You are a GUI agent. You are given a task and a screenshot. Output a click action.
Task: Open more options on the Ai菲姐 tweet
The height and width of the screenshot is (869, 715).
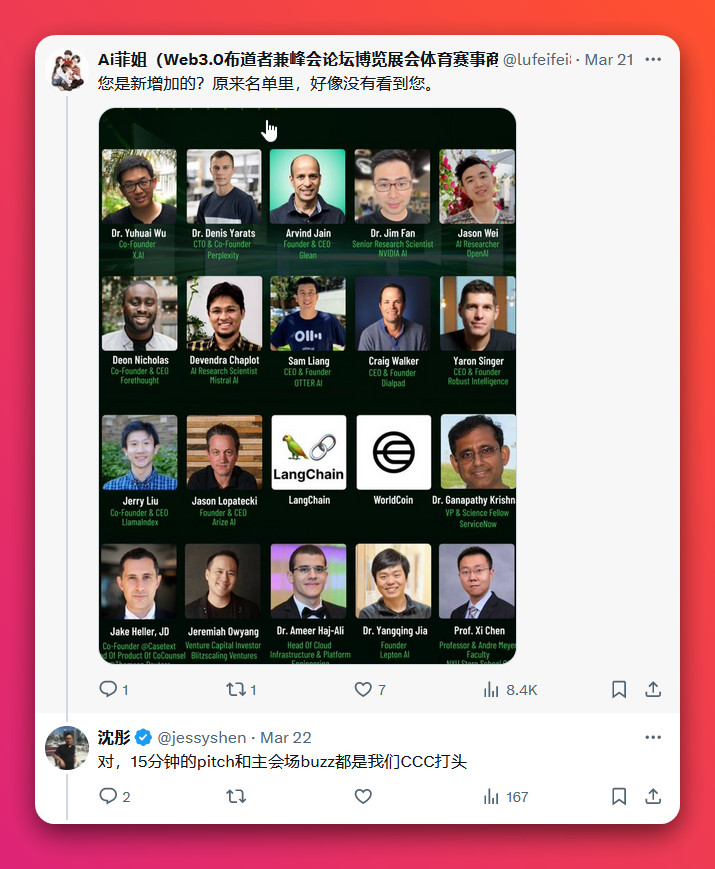point(653,59)
